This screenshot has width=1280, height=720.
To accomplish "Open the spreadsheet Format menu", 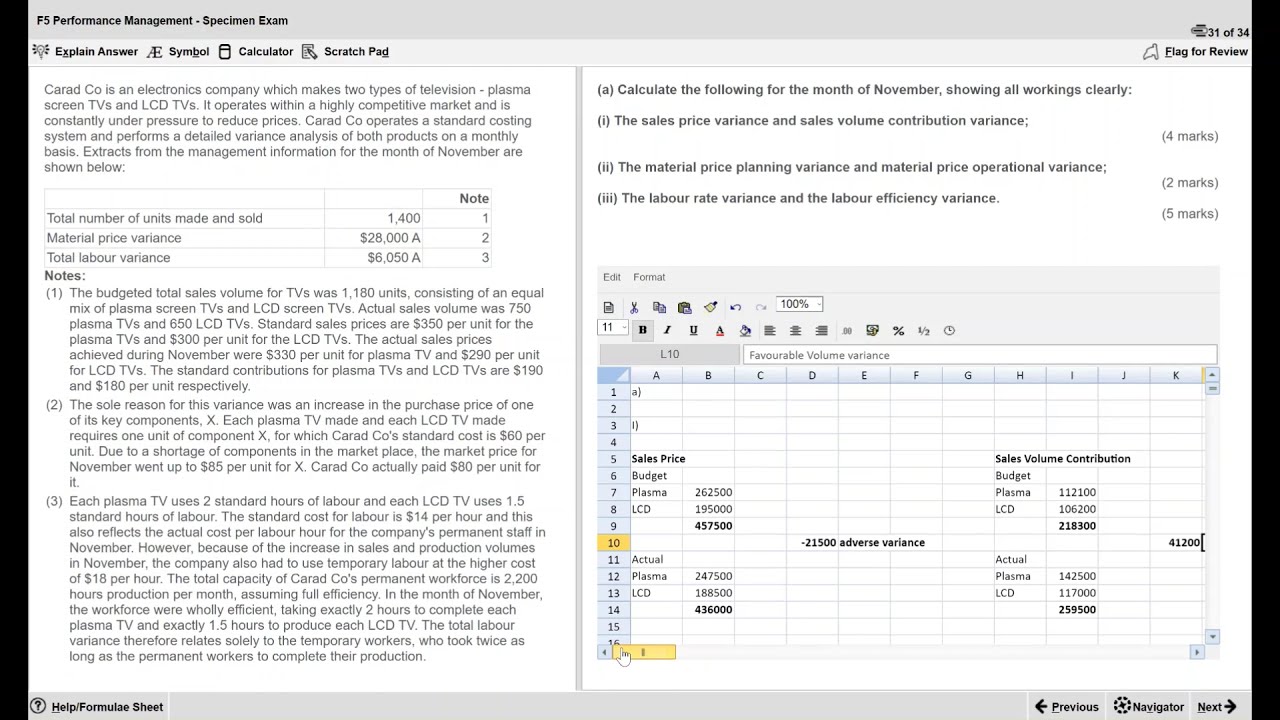I will click(x=649, y=277).
